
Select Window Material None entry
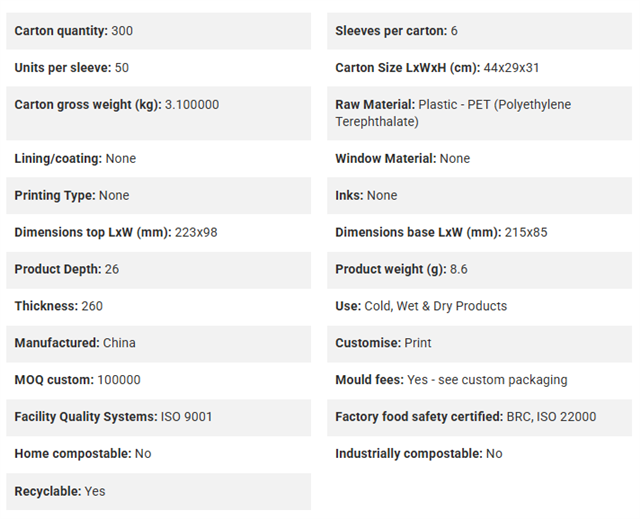(479, 159)
